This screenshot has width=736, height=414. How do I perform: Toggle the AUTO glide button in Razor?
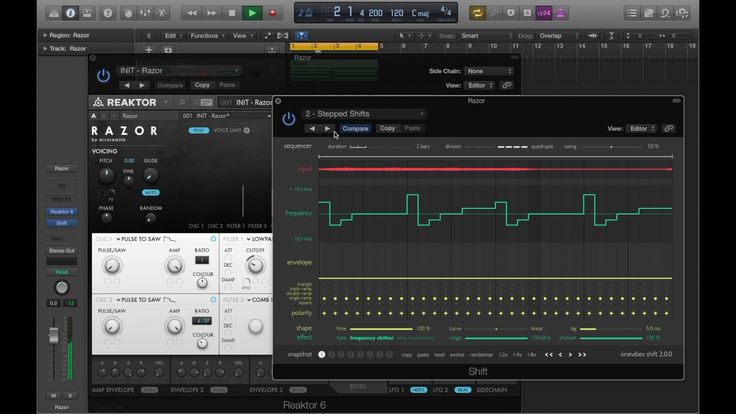coord(151,192)
